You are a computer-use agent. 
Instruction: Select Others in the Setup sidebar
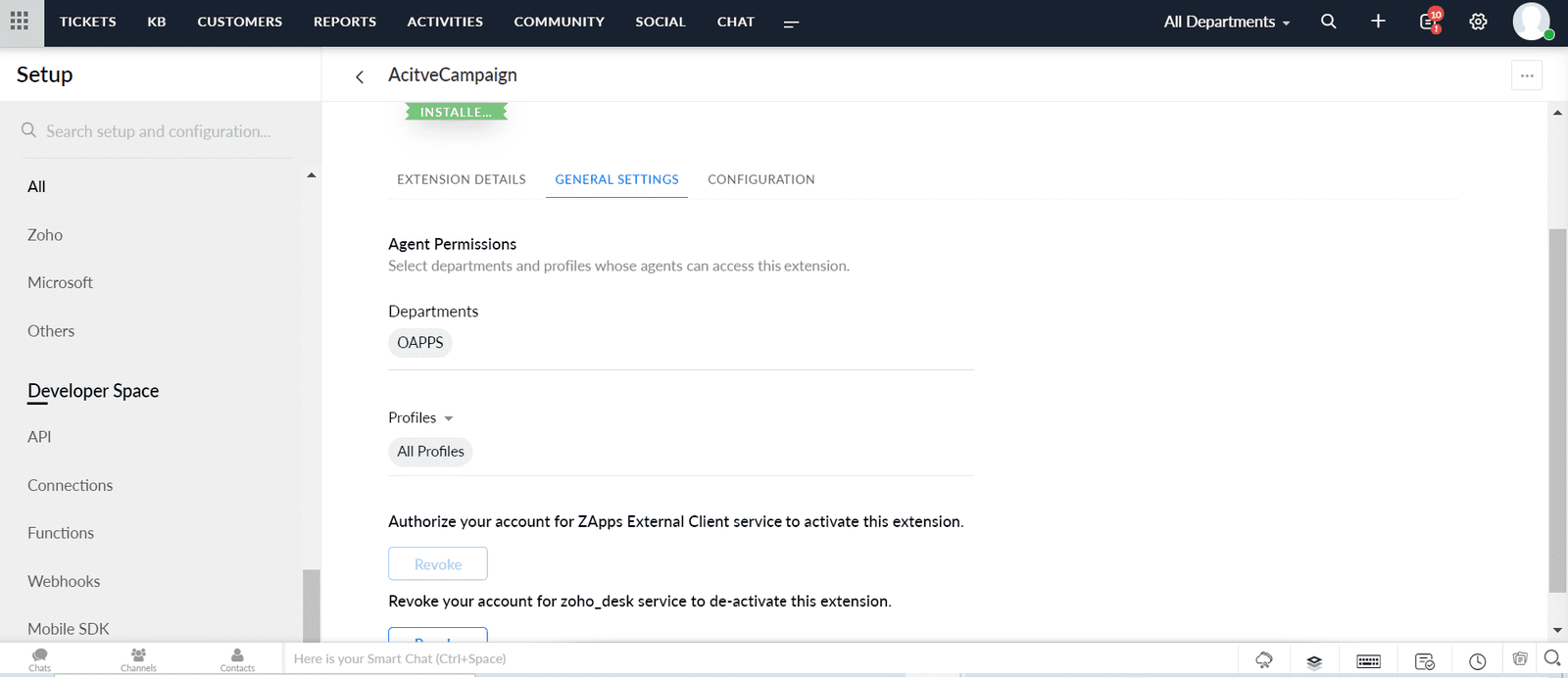(x=51, y=331)
